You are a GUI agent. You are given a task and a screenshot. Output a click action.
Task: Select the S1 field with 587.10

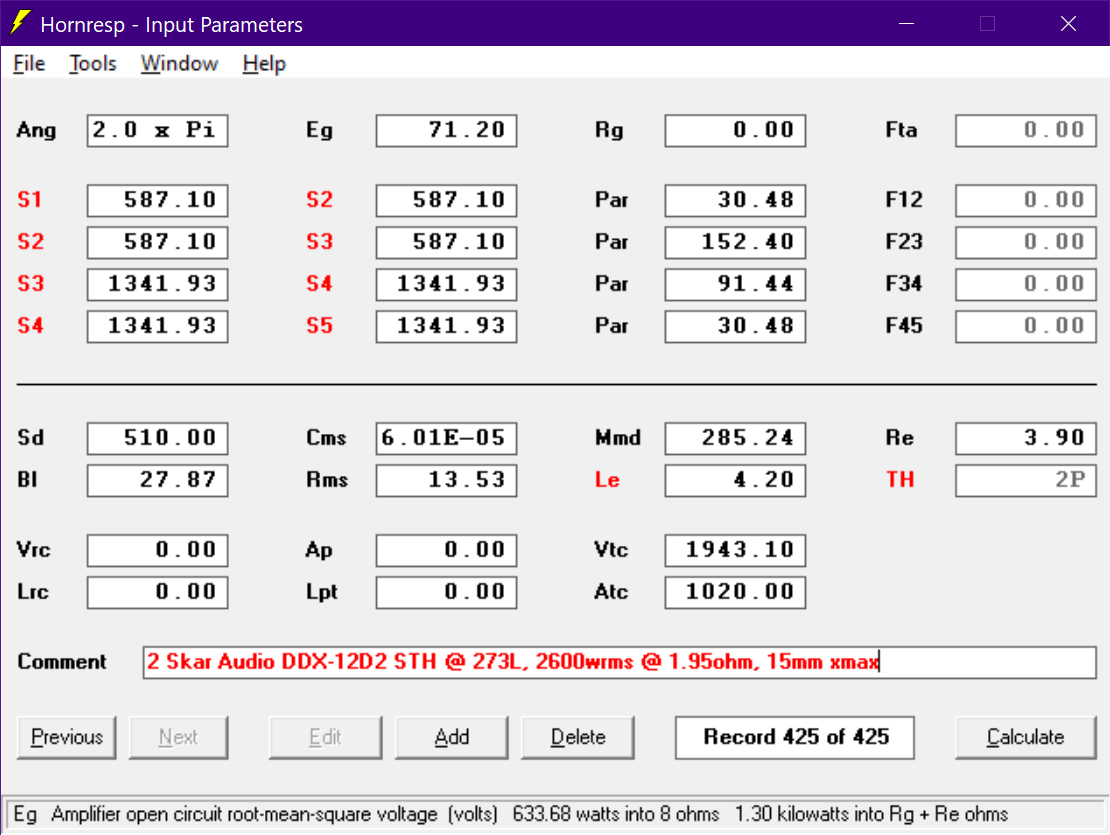[x=157, y=200]
